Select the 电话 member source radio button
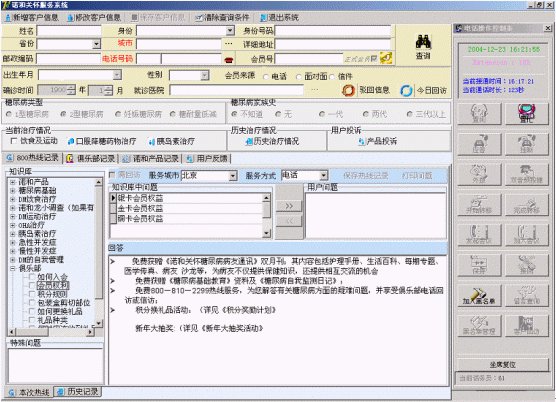556x402 pixels. tap(266, 77)
